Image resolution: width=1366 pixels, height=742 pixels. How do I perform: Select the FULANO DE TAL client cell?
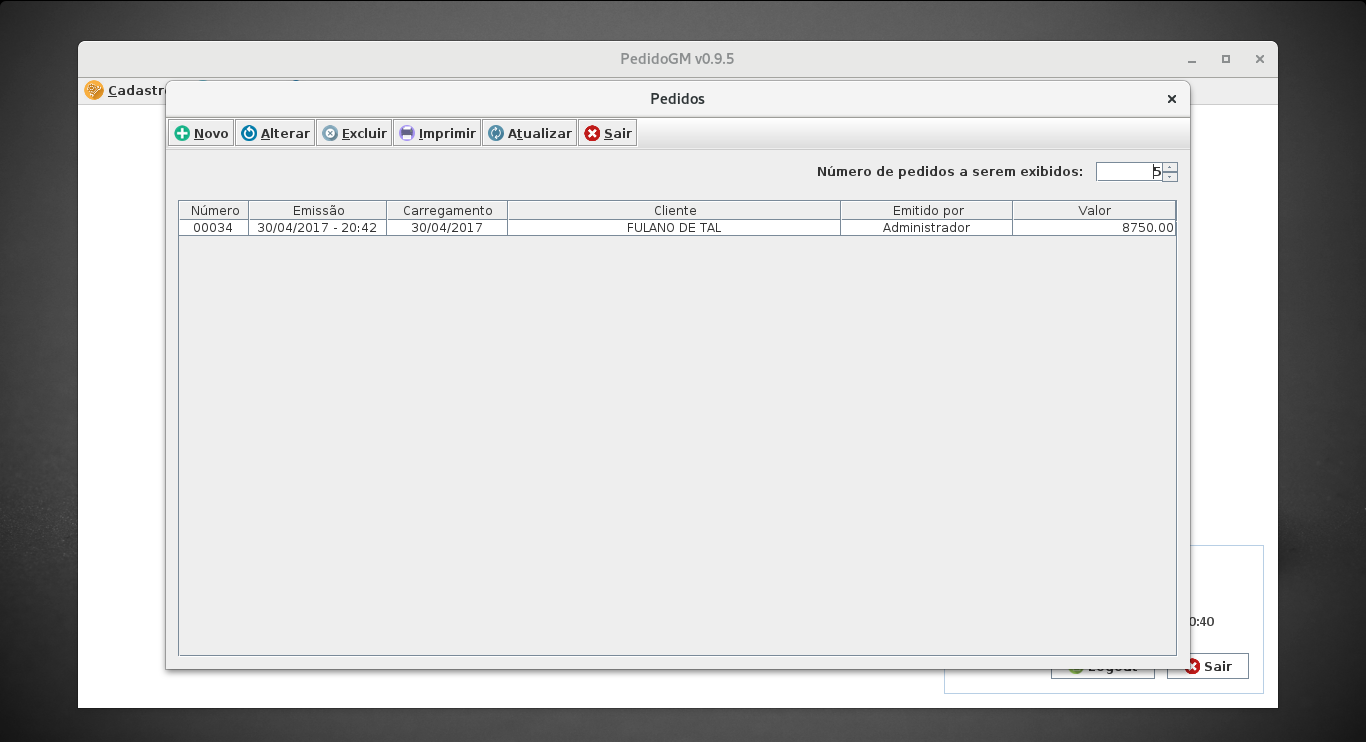click(674, 228)
